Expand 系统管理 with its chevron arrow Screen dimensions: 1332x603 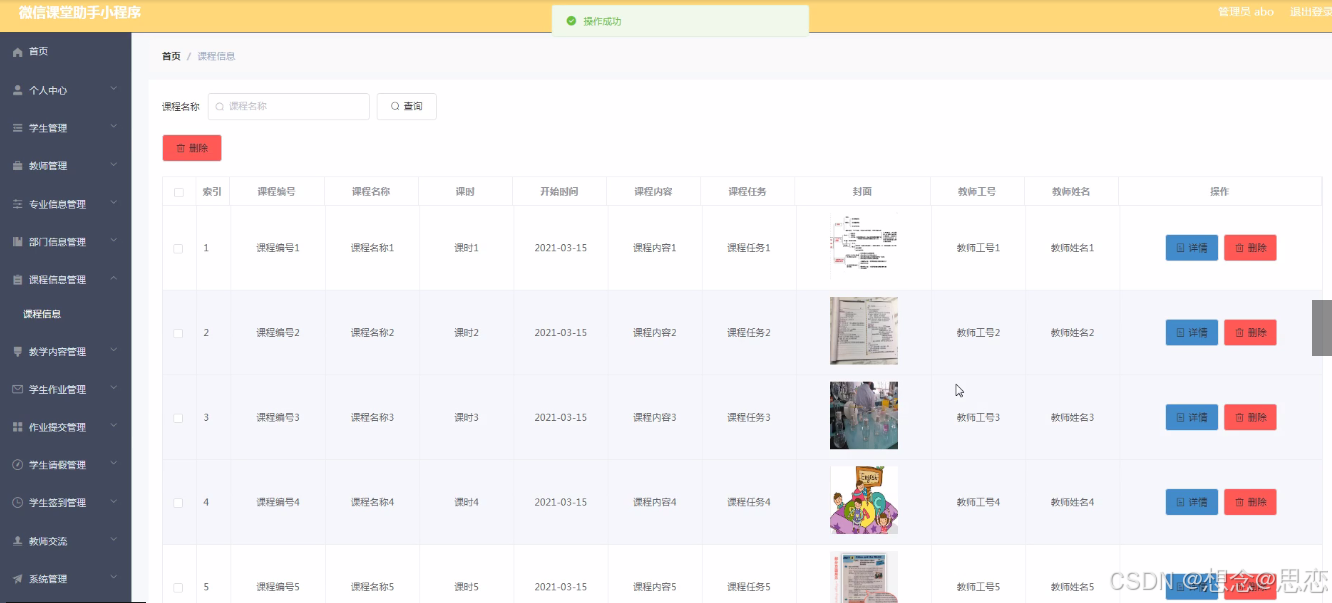(114, 578)
